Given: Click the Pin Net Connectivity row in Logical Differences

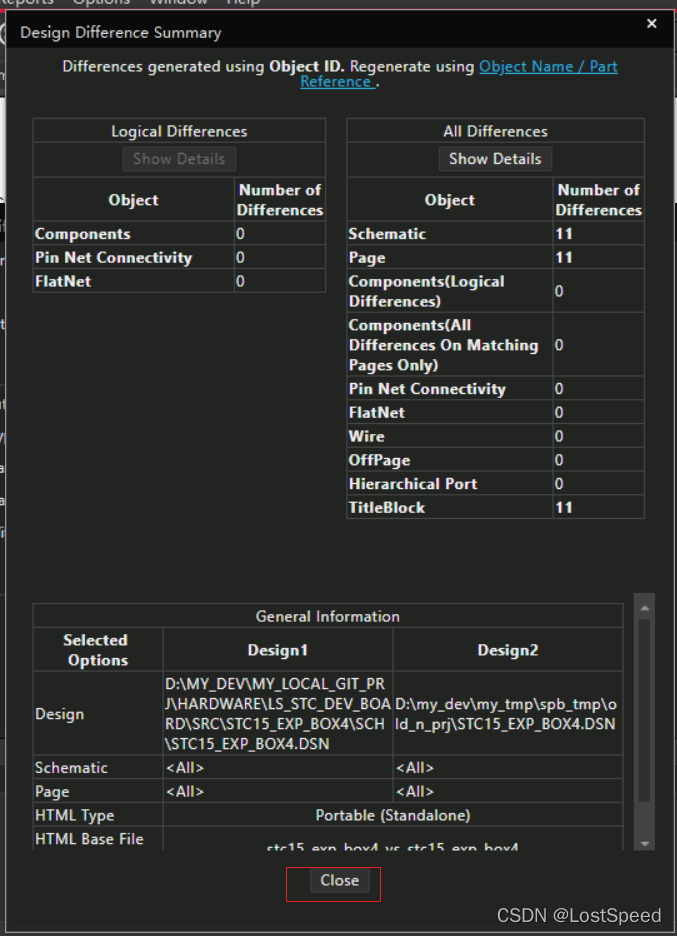Looking at the screenshot, I should coord(113,258).
